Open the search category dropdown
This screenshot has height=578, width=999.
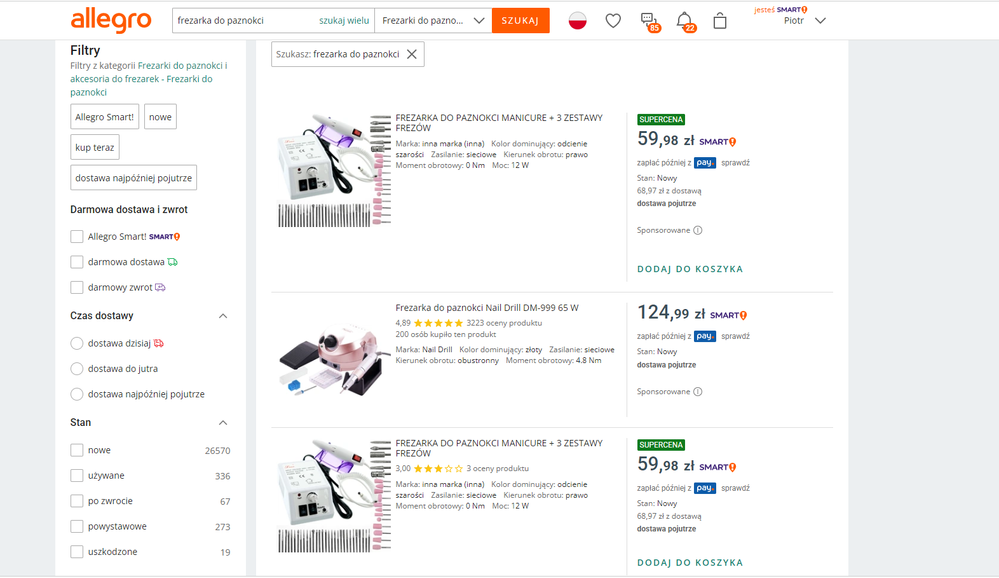[433, 20]
